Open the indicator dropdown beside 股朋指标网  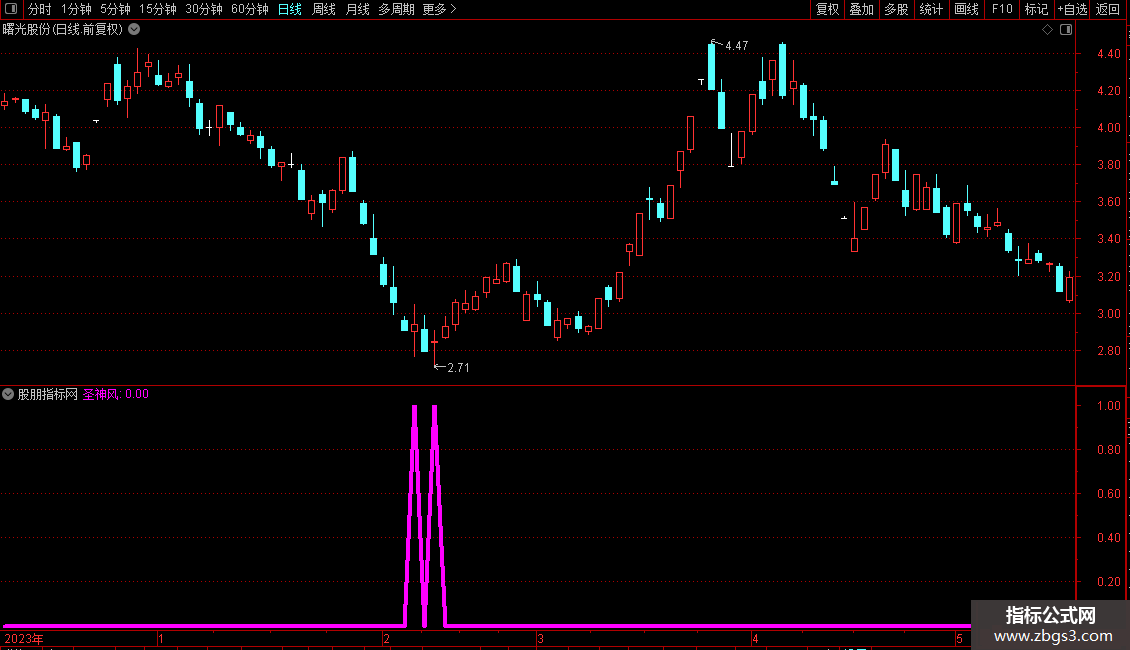coord(8,394)
